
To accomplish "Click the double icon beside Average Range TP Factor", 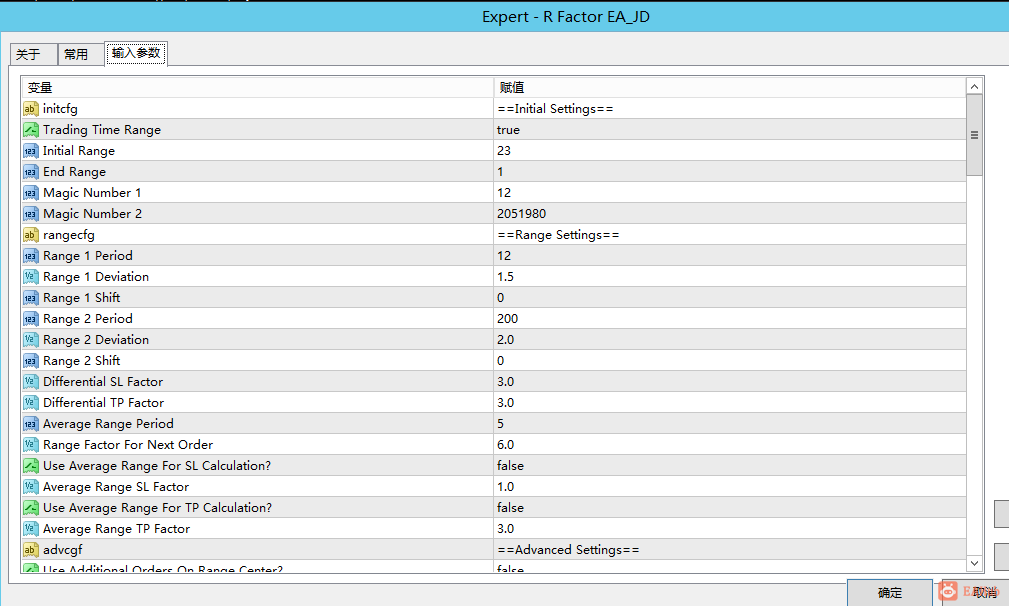I will 30,529.
